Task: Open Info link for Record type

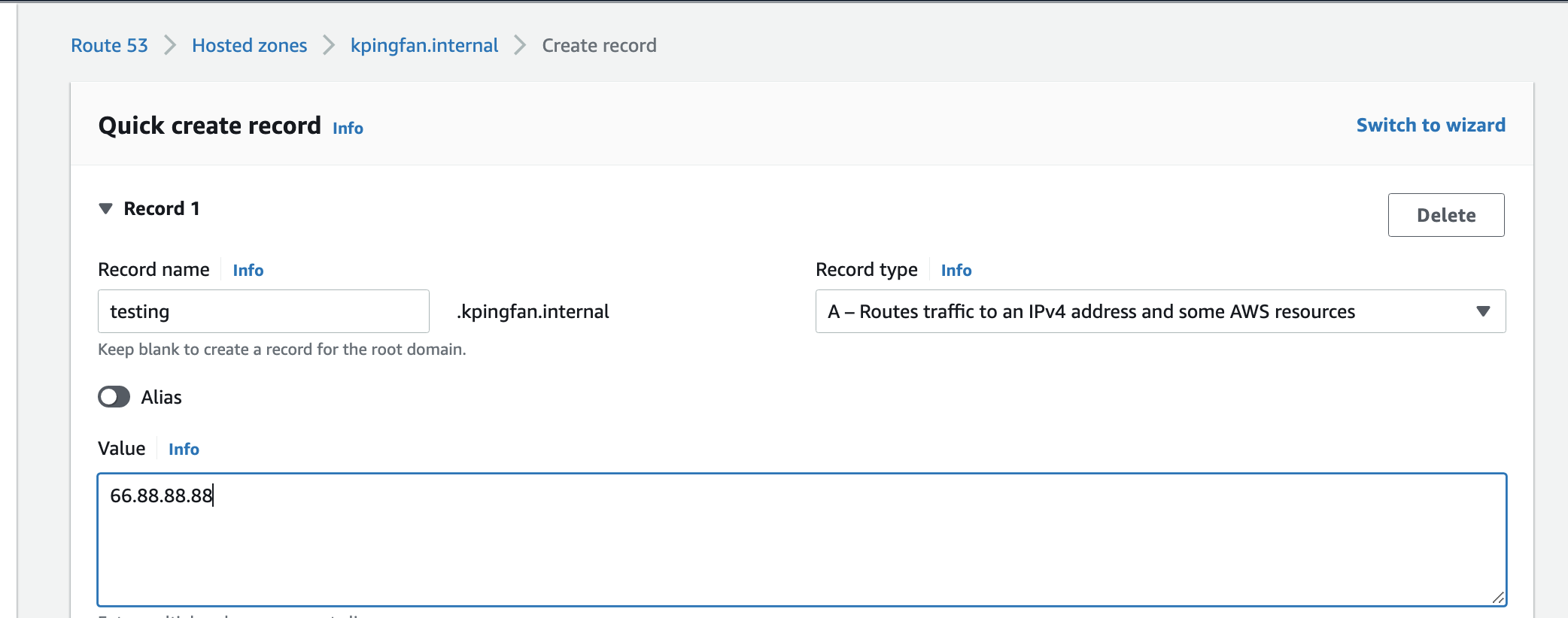Action: [x=956, y=270]
